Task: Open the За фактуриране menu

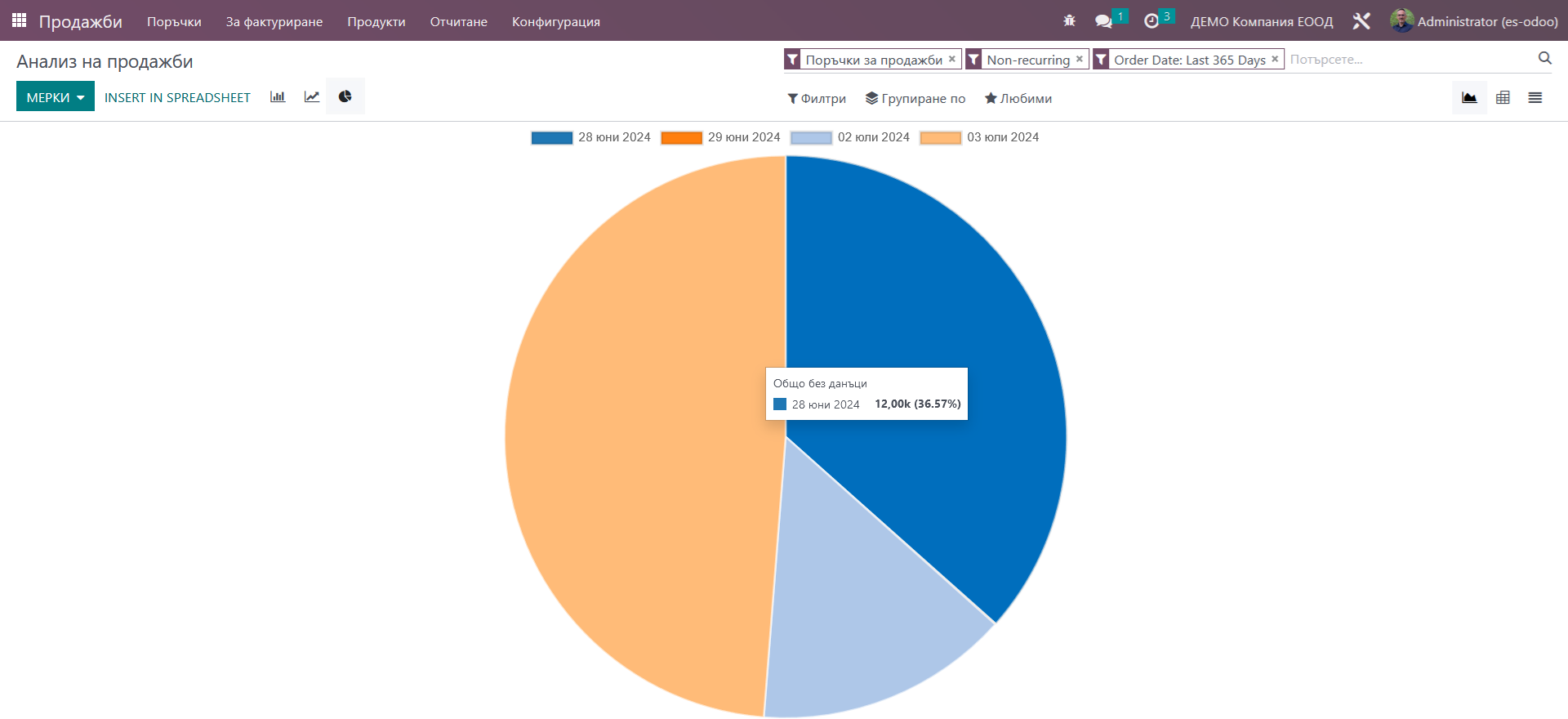Action: point(274,21)
